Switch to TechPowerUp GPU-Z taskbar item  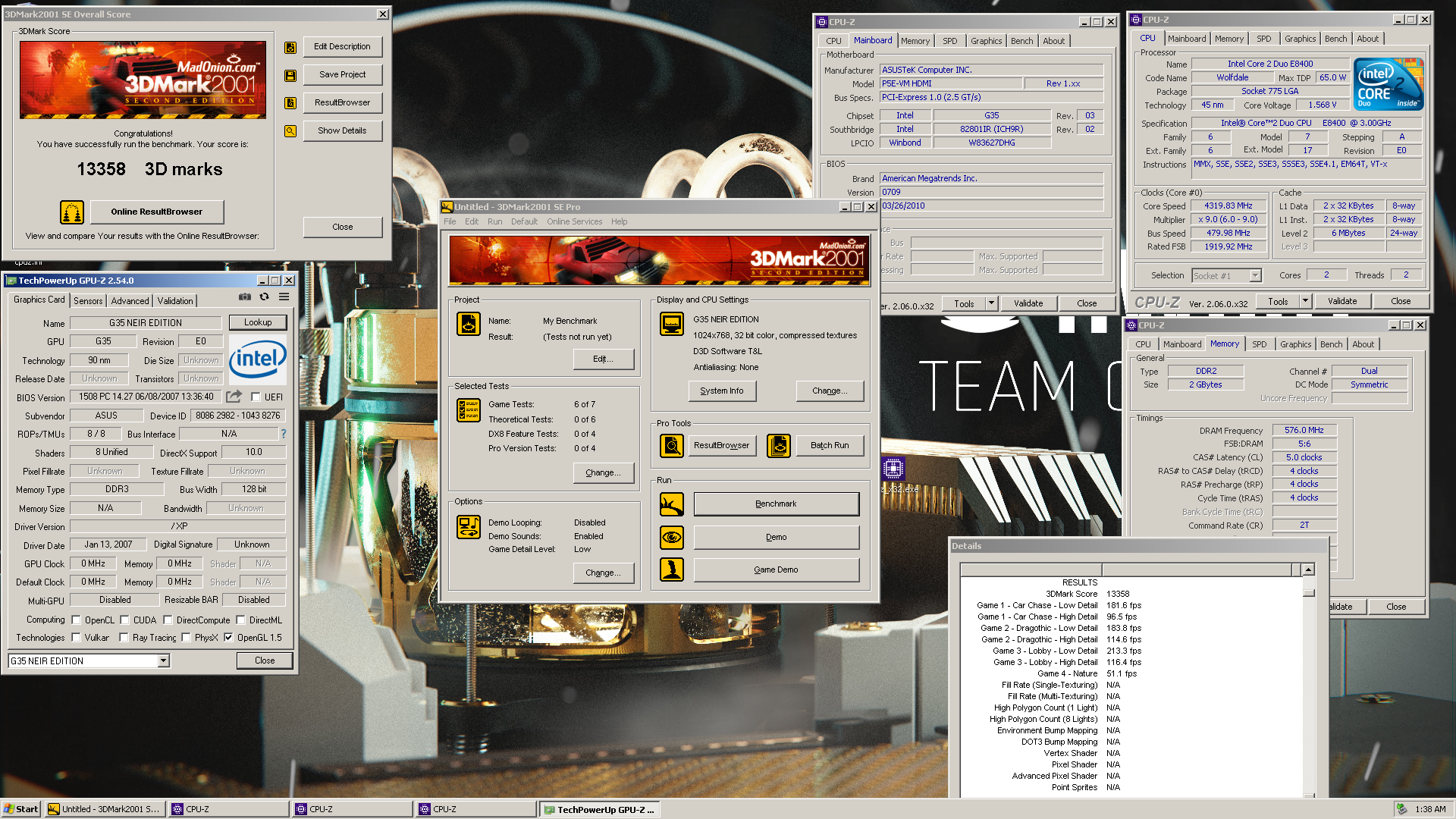click(599, 809)
